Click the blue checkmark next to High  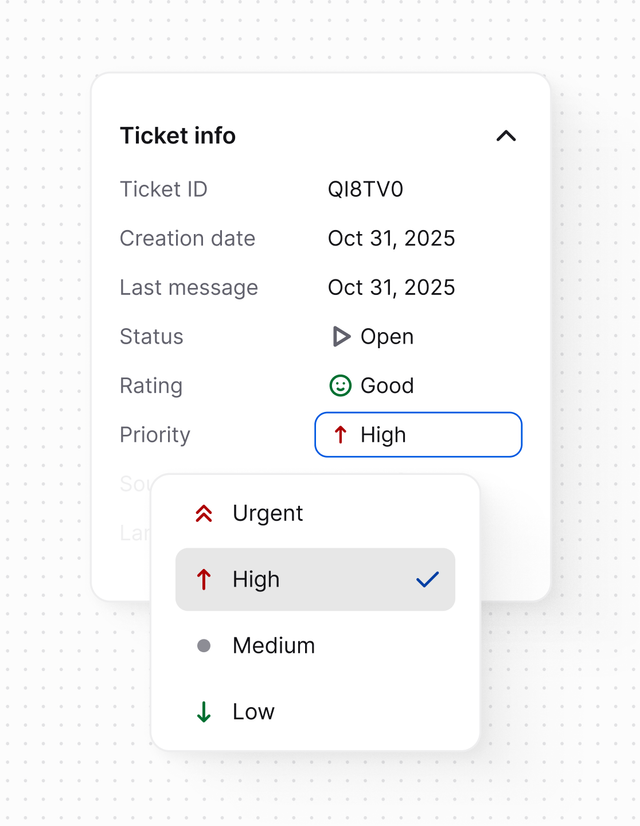pyautogui.click(x=429, y=579)
